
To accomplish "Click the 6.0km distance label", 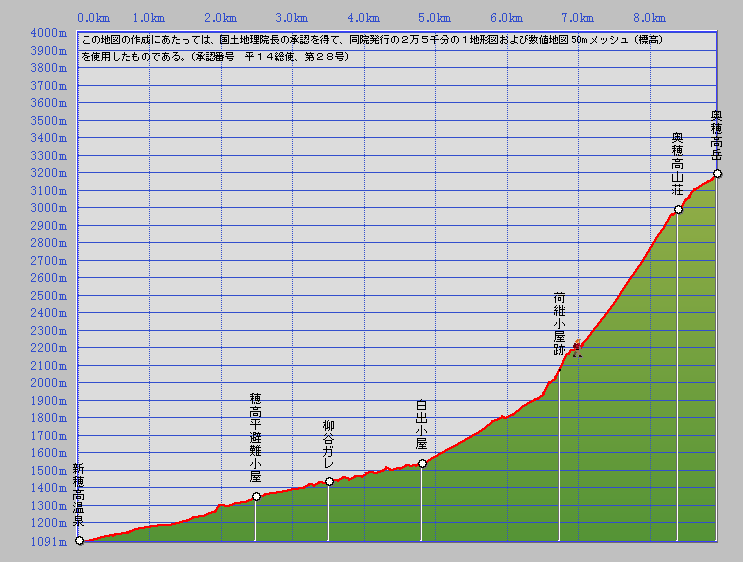I will pos(507,18).
